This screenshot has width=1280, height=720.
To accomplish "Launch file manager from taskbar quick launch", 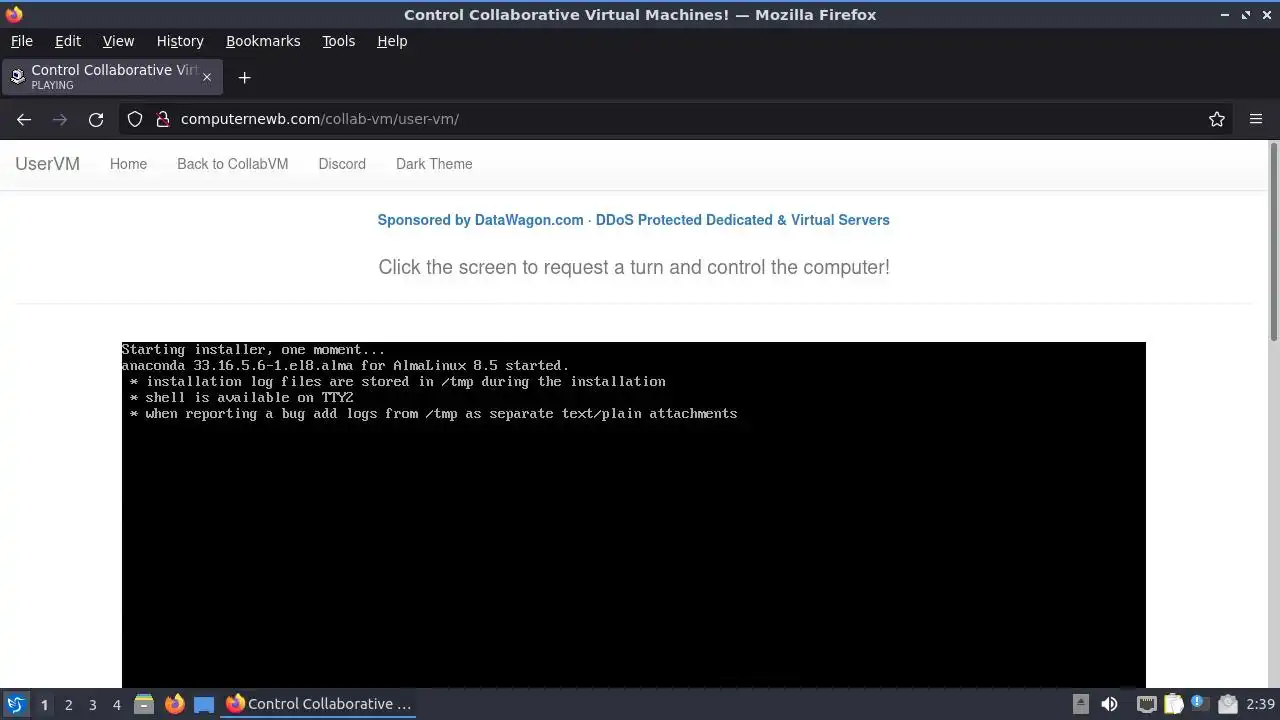I will (x=143, y=704).
